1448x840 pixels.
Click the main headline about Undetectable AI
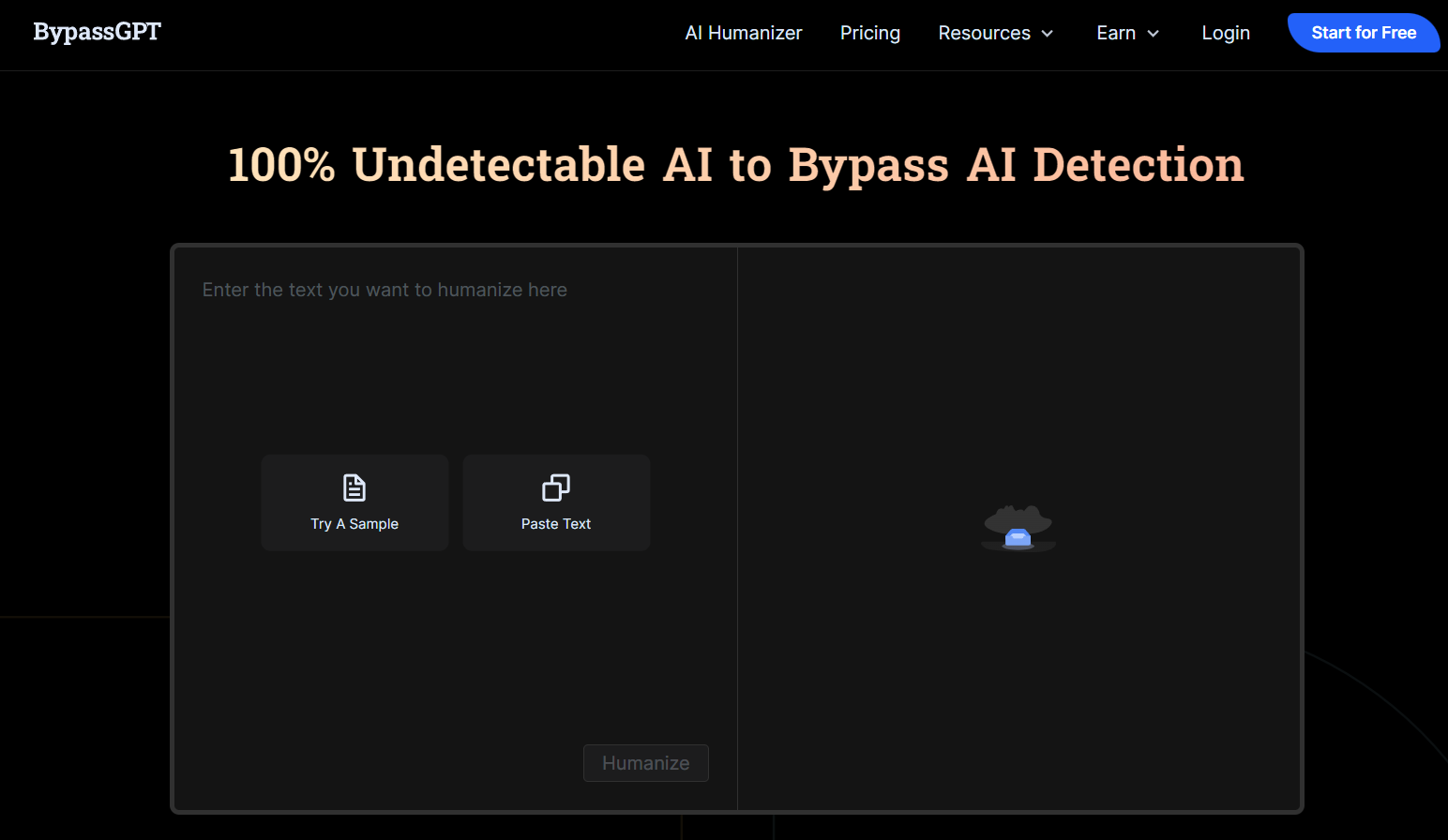(x=736, y=165)
